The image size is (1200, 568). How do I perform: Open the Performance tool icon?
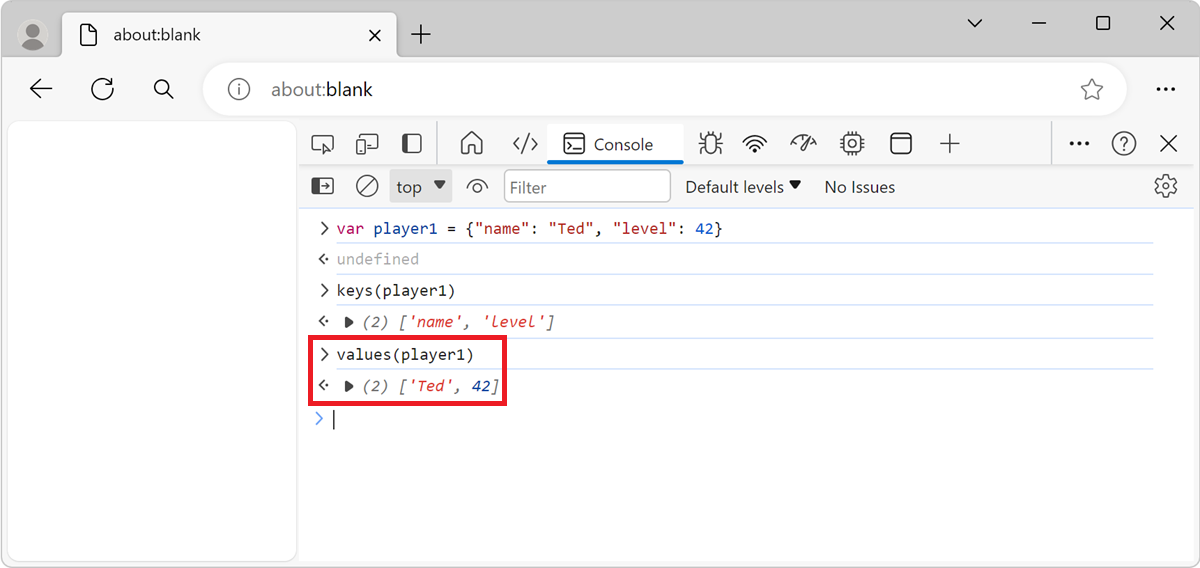tap(804, 144)
